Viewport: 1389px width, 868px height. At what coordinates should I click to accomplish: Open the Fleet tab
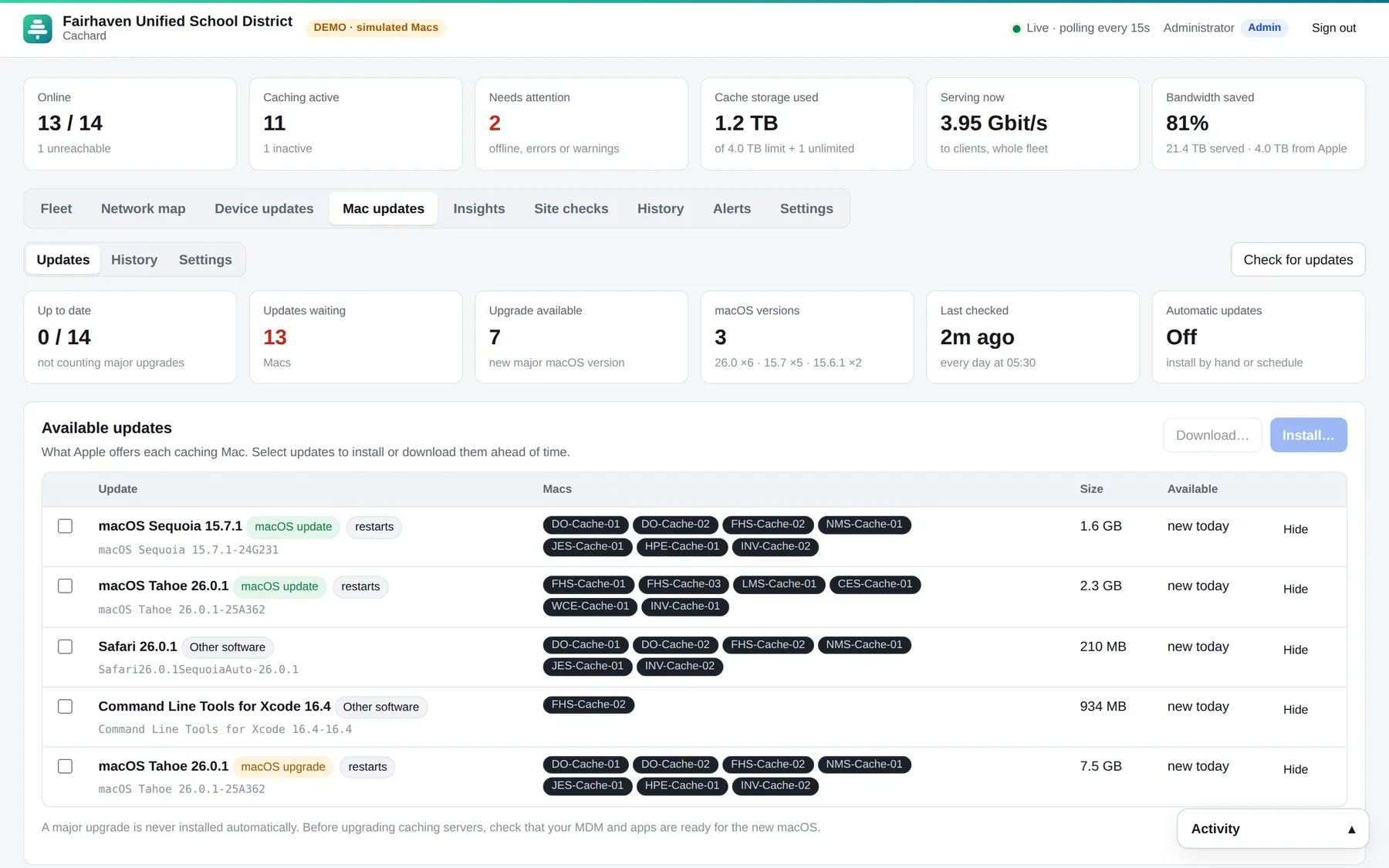[x=56, y=208]
